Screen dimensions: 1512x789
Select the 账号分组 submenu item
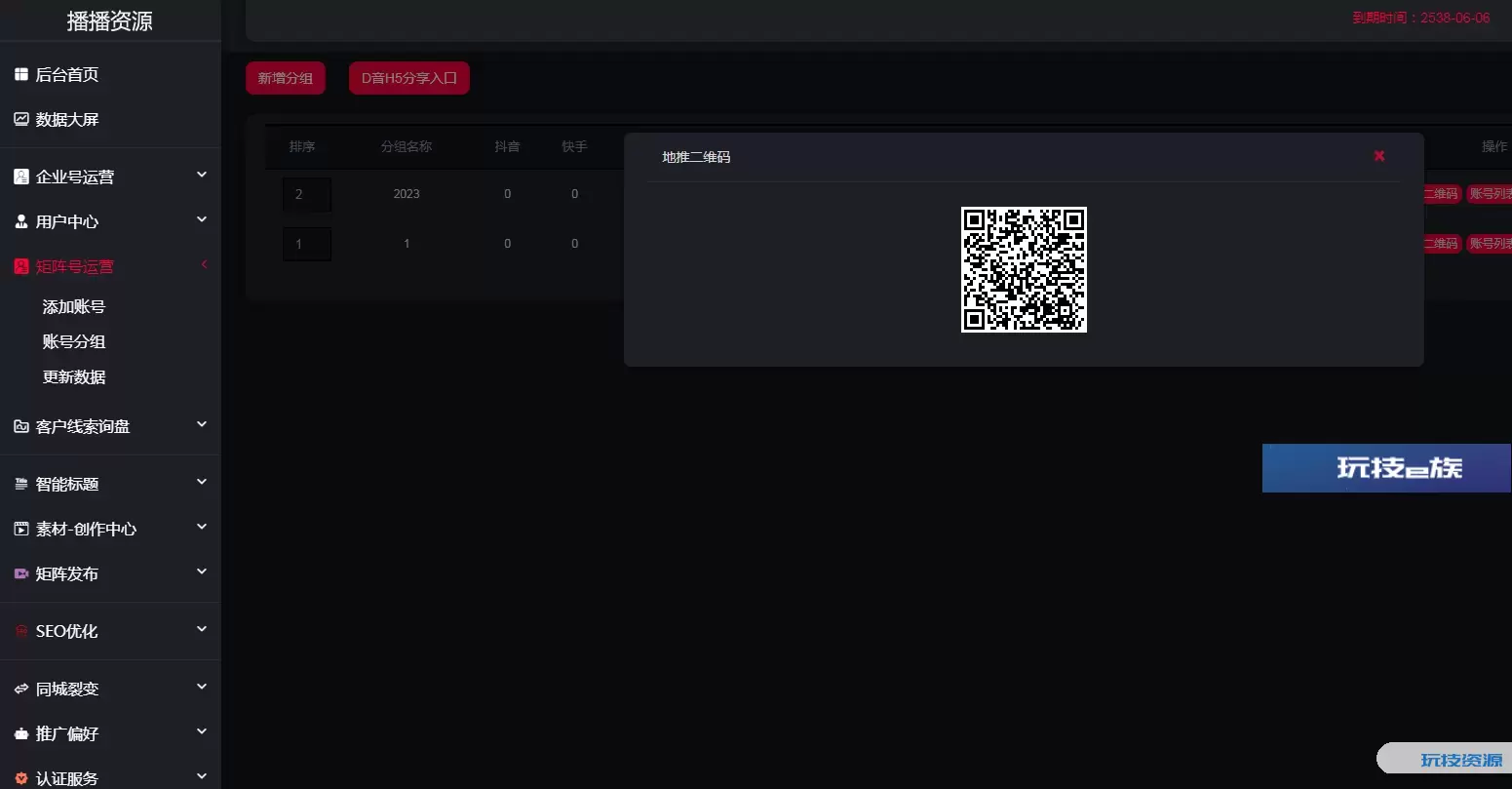tap(74, 341)
